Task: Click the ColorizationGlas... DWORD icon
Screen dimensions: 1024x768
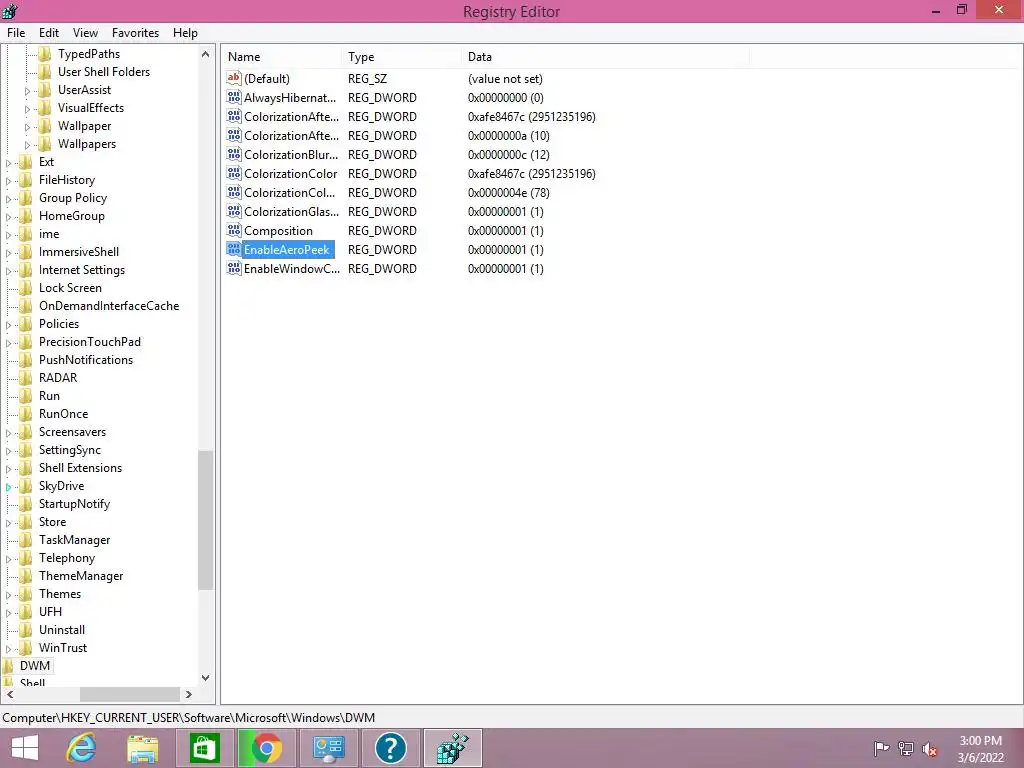Action: tap(234, 211)
